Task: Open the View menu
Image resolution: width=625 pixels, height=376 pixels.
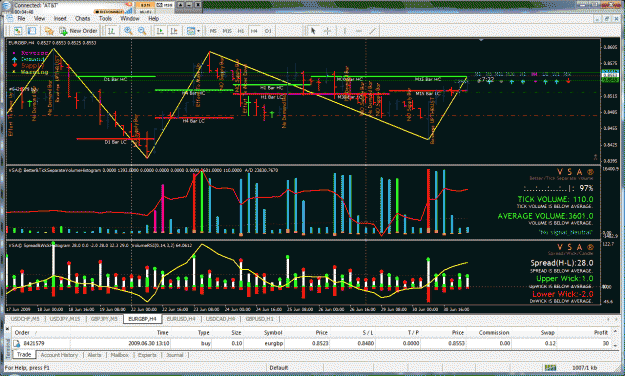Action: 39,18
